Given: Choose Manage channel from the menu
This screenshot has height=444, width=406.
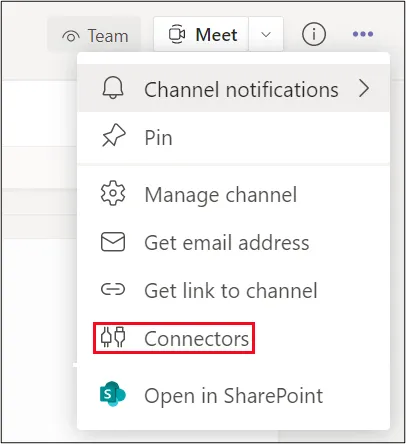Looking at the screenshot, I should (233, 194).
